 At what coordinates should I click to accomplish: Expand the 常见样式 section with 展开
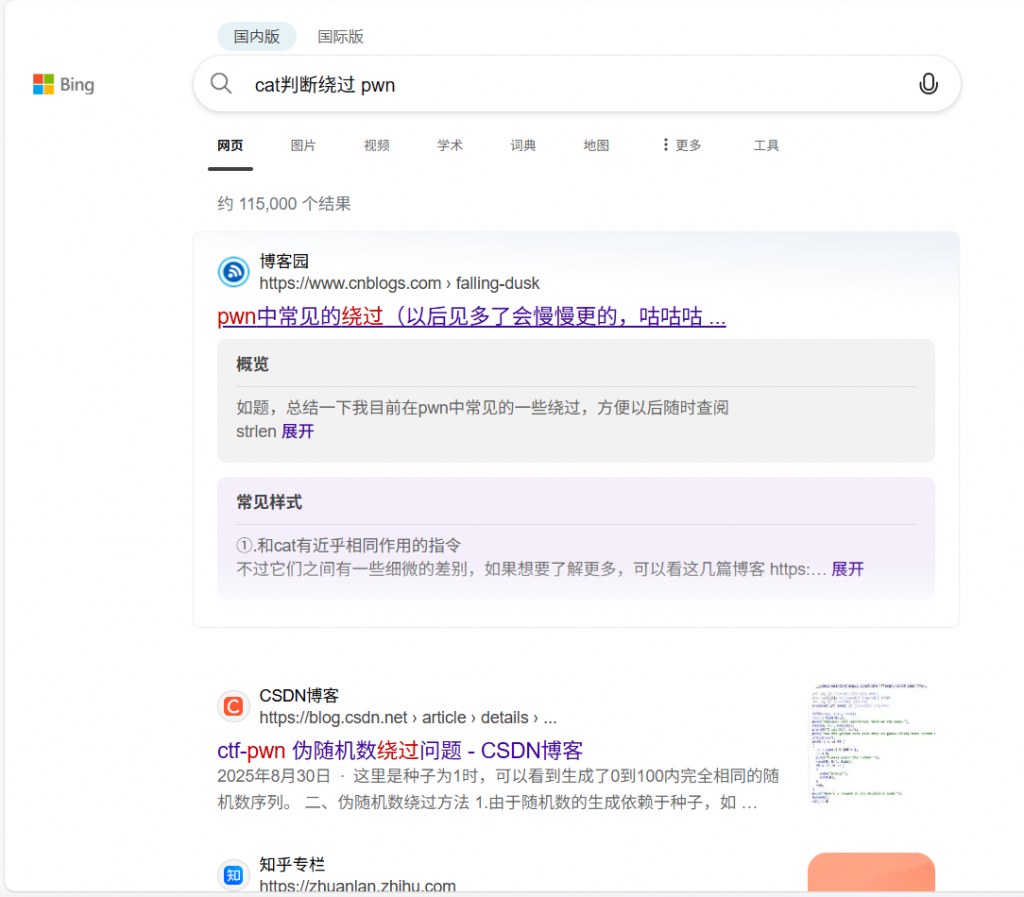pyautogui.click(x=847, y=569)
